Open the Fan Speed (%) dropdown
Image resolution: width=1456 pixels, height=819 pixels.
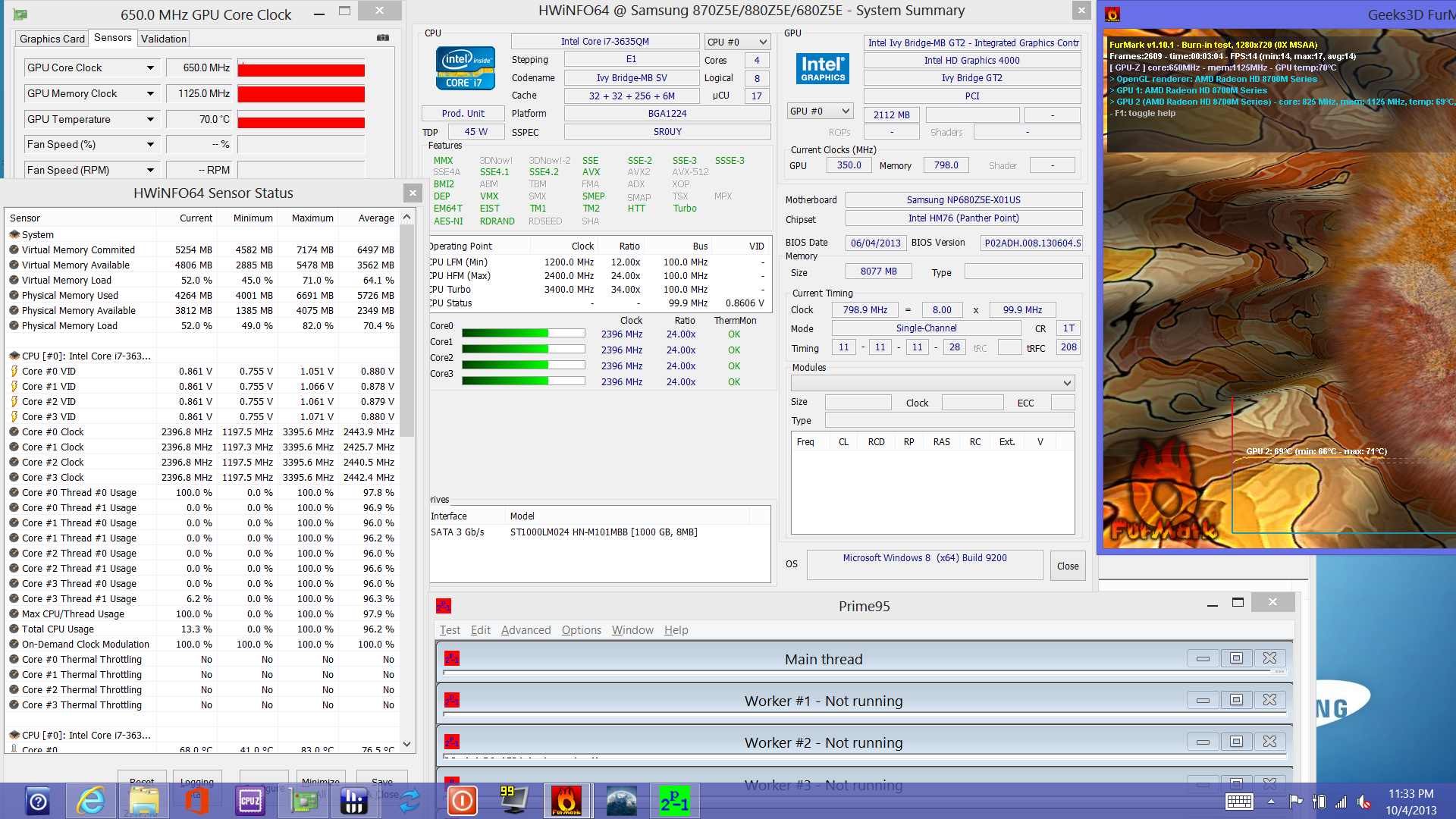(150, 144)
